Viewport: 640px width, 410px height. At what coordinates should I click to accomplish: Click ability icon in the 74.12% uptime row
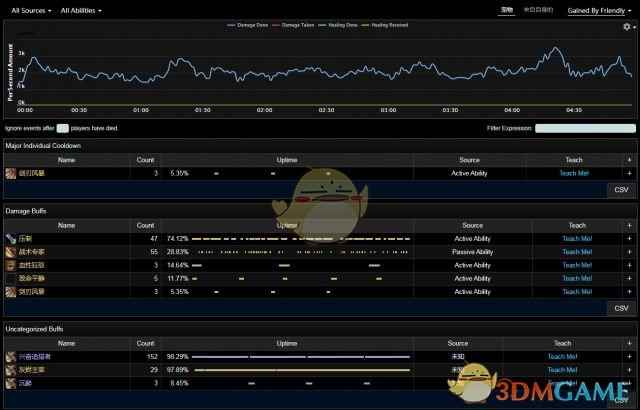click(10, 239)
